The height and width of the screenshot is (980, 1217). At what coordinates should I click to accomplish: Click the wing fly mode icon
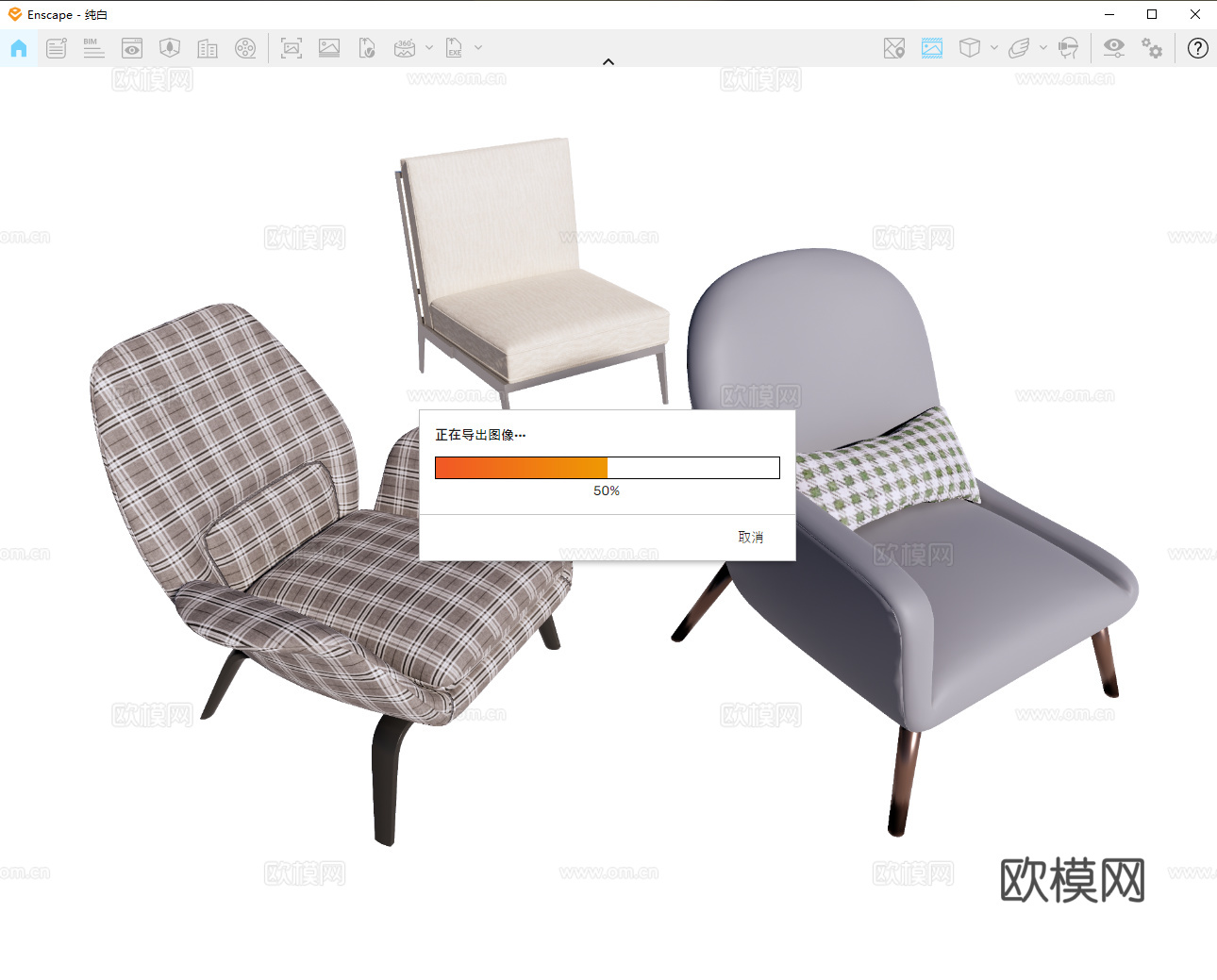pos(1019,48)
